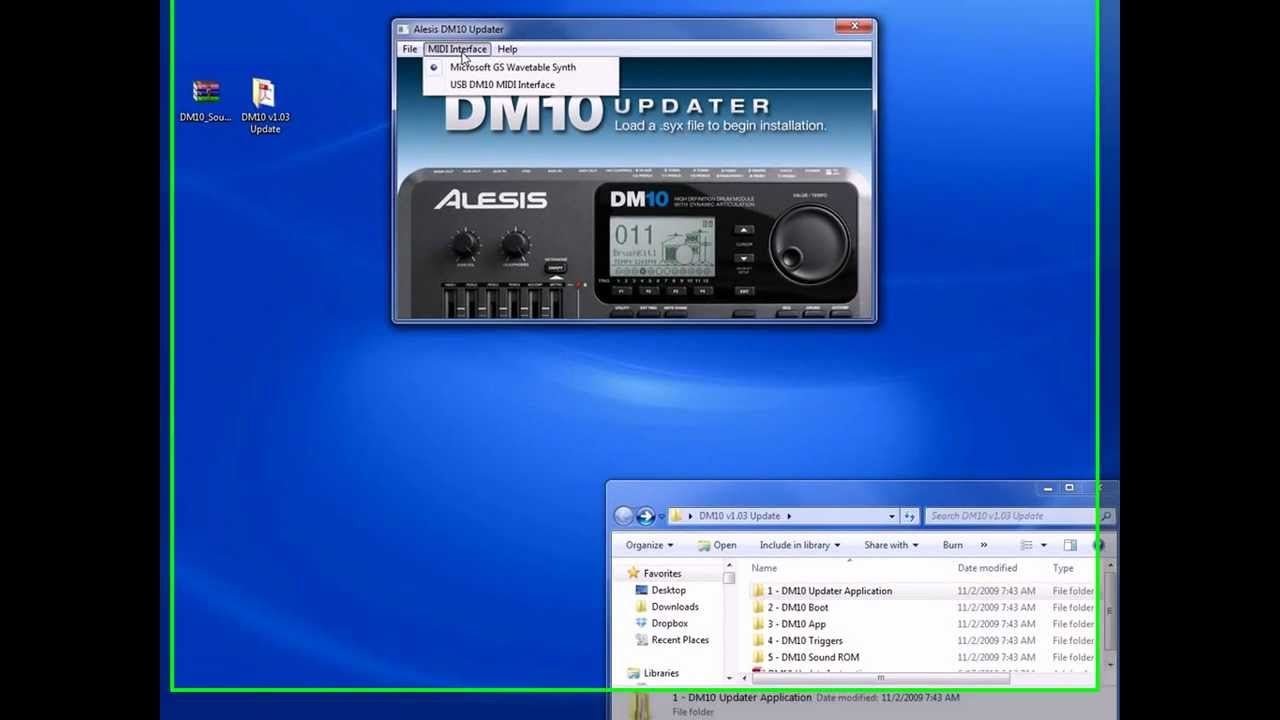Select the folder icon of 5 - DM10 Sound ROM
This screenshot has height=720, width=1280.
click(x=758, y=657)
